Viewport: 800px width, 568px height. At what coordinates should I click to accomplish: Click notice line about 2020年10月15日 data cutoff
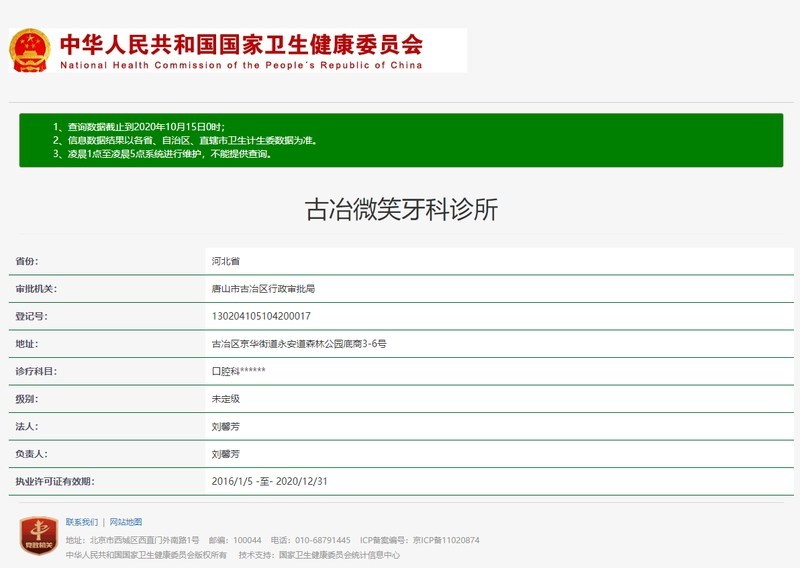[139, 127]
